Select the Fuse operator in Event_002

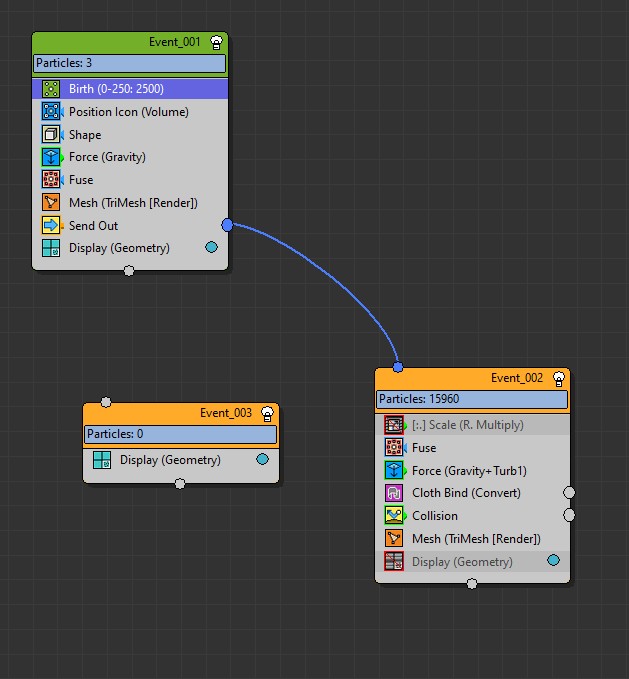click(424, 448)
